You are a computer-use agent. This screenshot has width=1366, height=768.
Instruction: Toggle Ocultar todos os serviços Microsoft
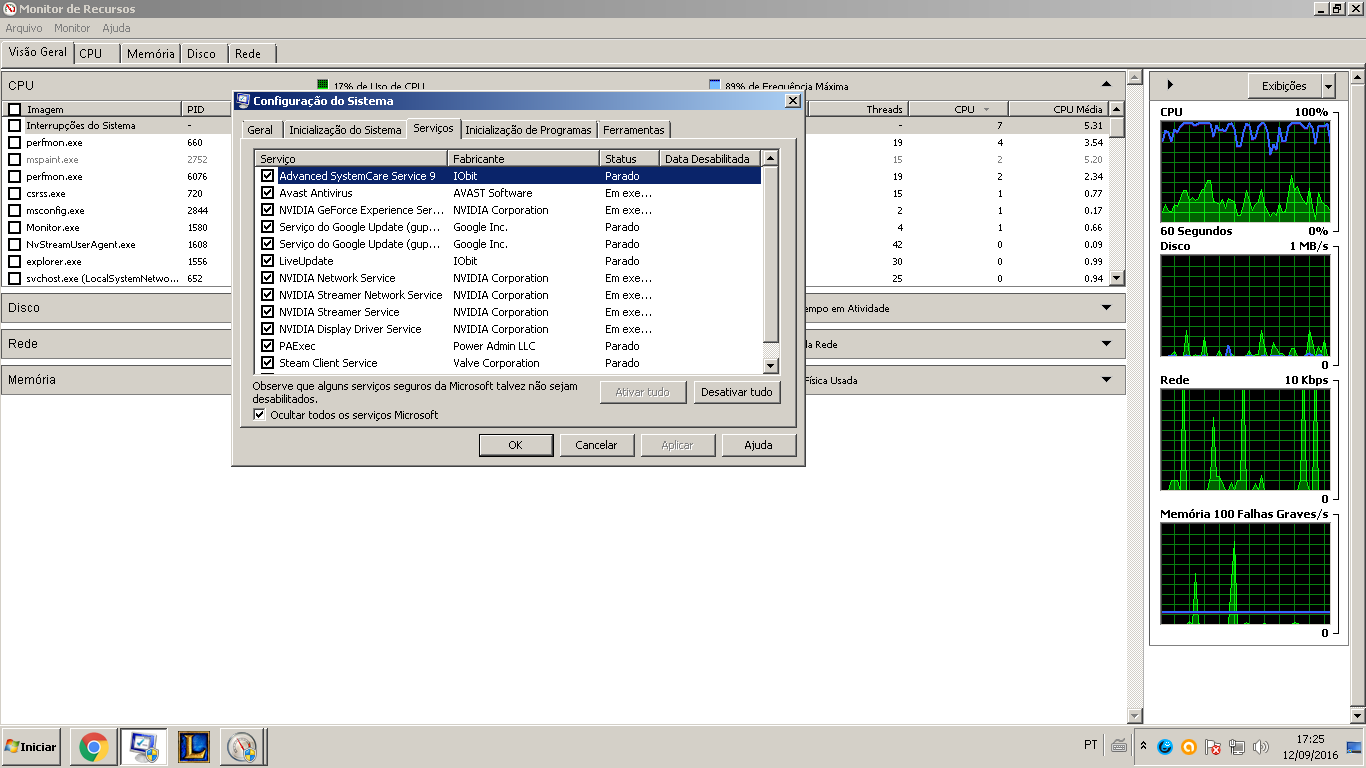pos(259,415)
